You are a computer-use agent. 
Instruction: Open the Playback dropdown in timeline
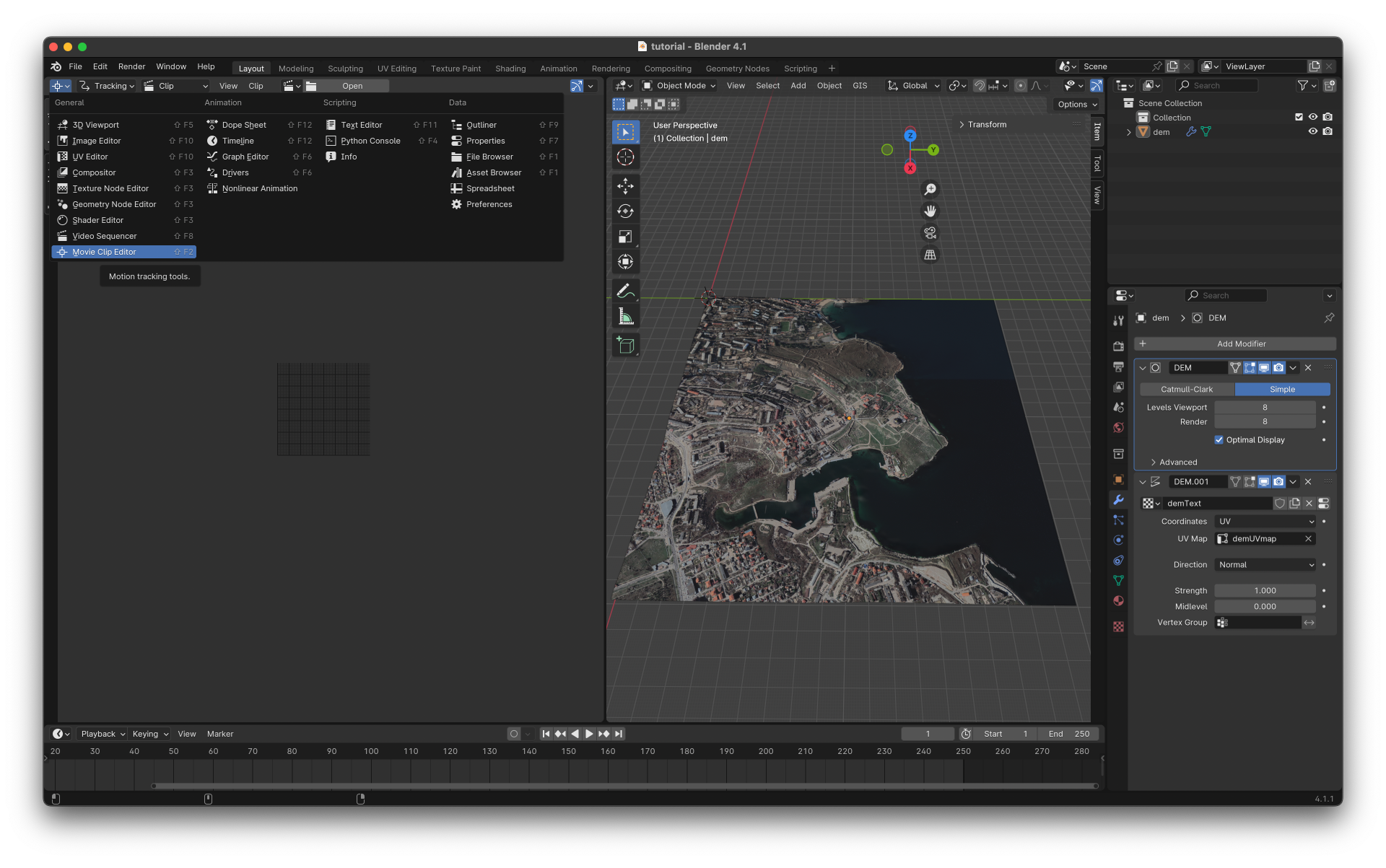(x=102, y=734)
